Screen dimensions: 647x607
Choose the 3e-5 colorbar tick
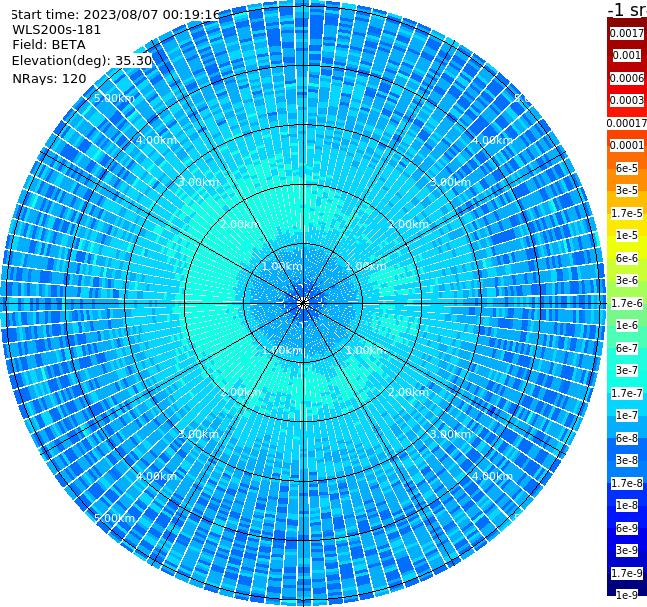point(627,190)
